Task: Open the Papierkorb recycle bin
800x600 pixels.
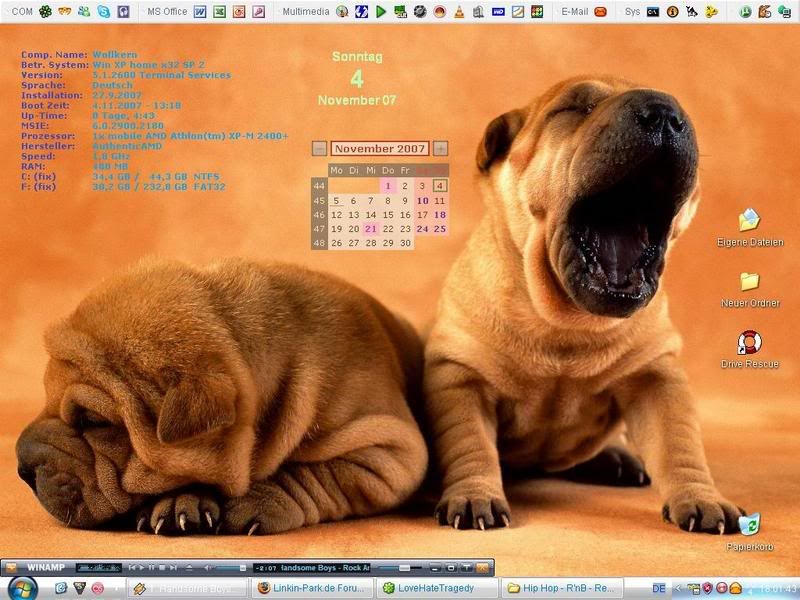Action: 748,524
